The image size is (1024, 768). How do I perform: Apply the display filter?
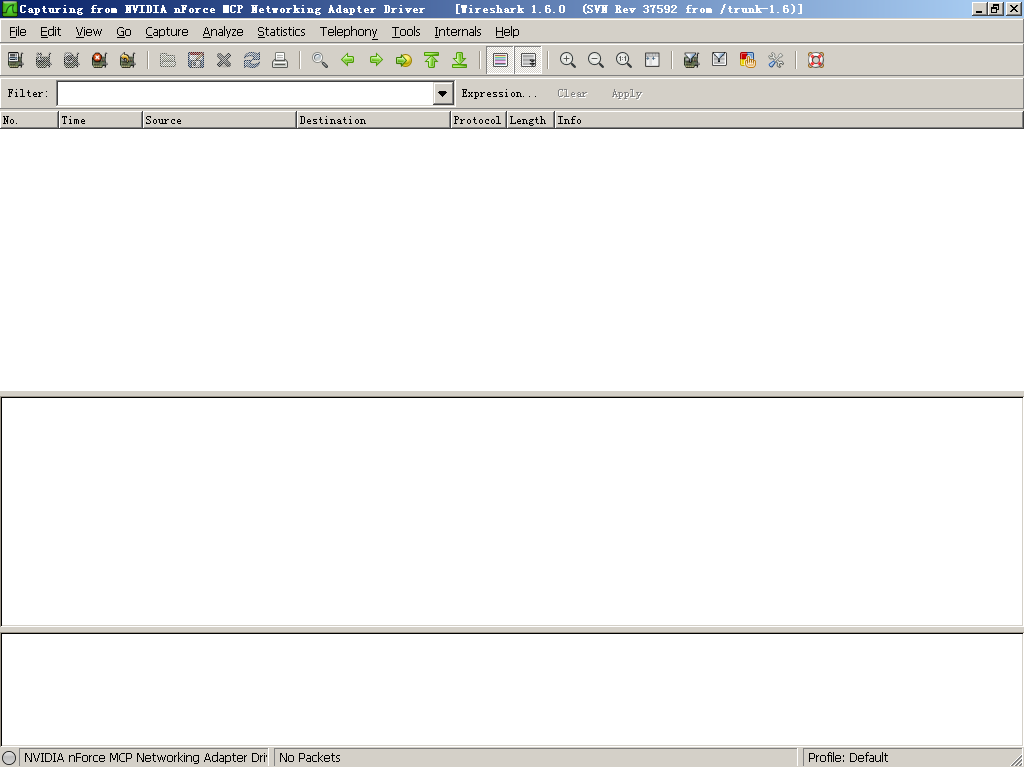pos(627,93)
